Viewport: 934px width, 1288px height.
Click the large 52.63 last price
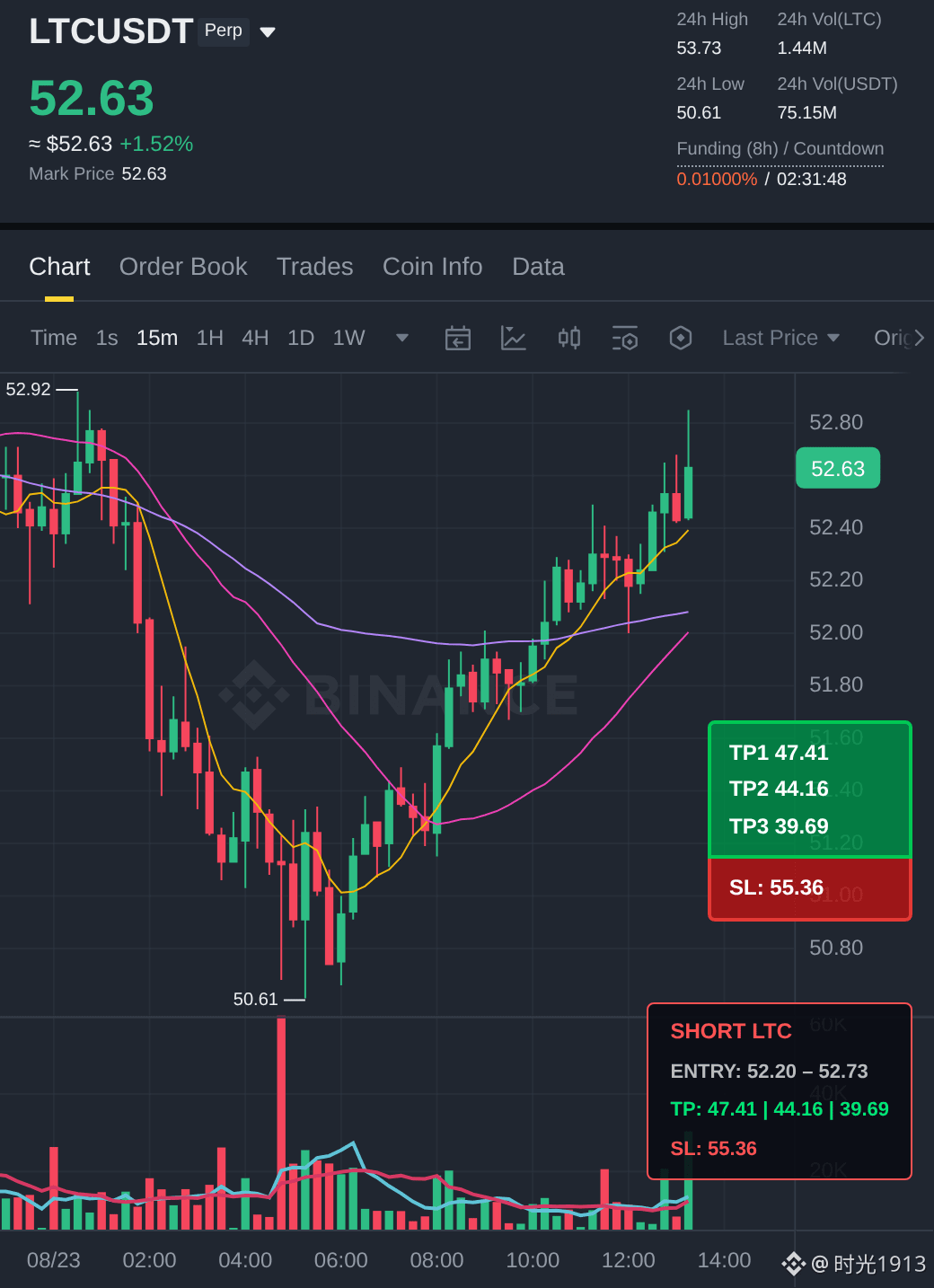pos(92,98)
